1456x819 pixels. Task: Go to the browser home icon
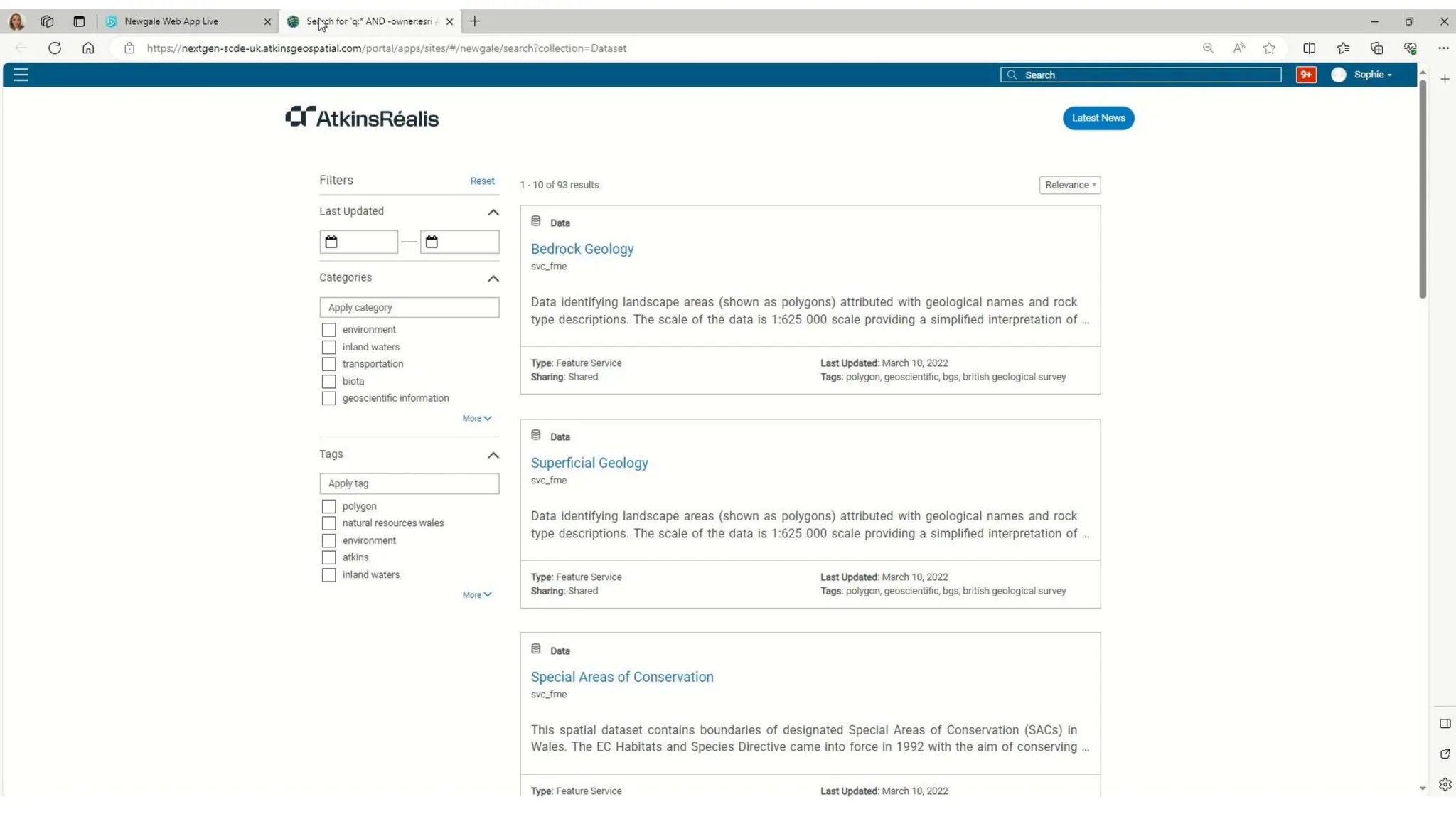coord(88,48)
